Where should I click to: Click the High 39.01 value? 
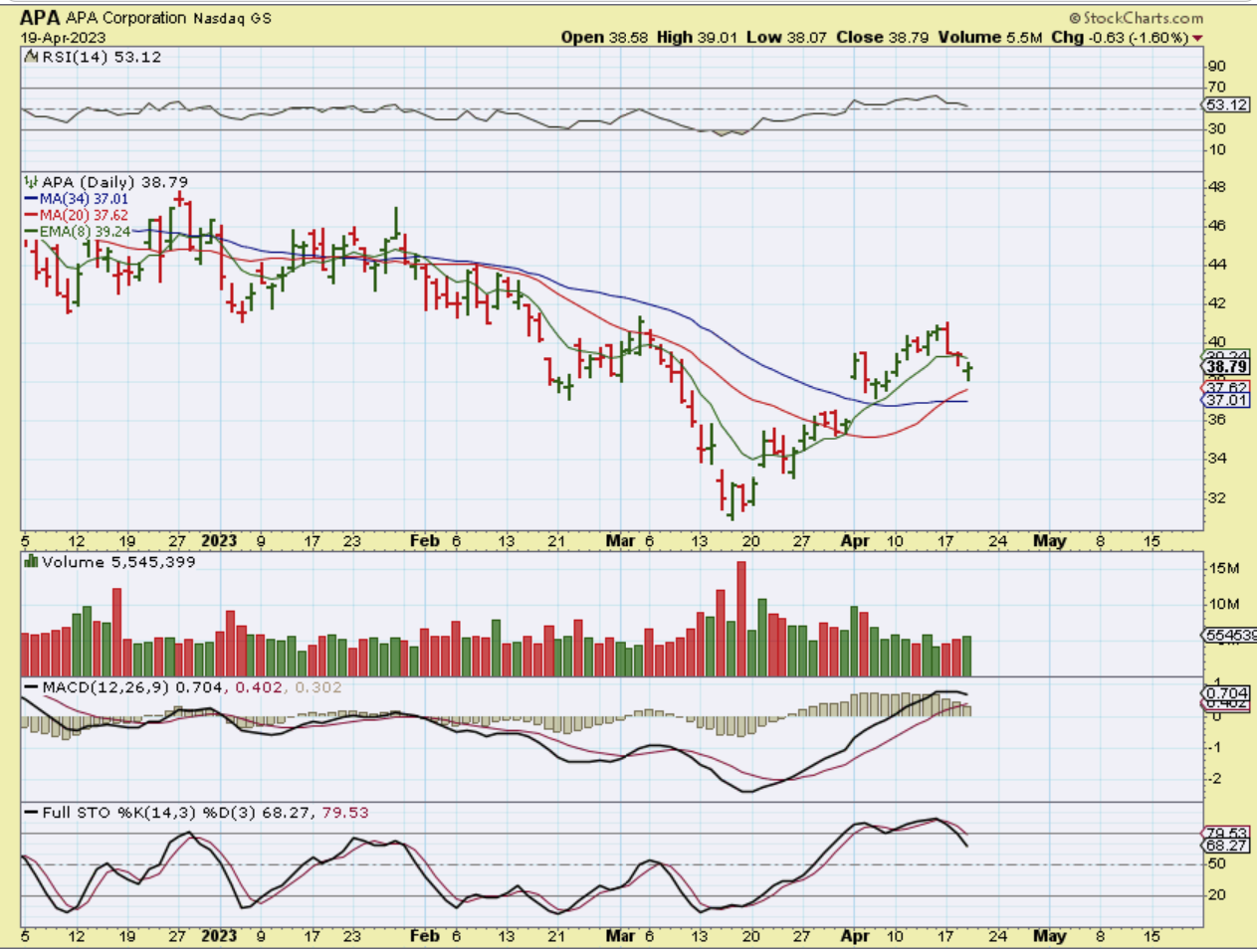click(x=697, y=37)
